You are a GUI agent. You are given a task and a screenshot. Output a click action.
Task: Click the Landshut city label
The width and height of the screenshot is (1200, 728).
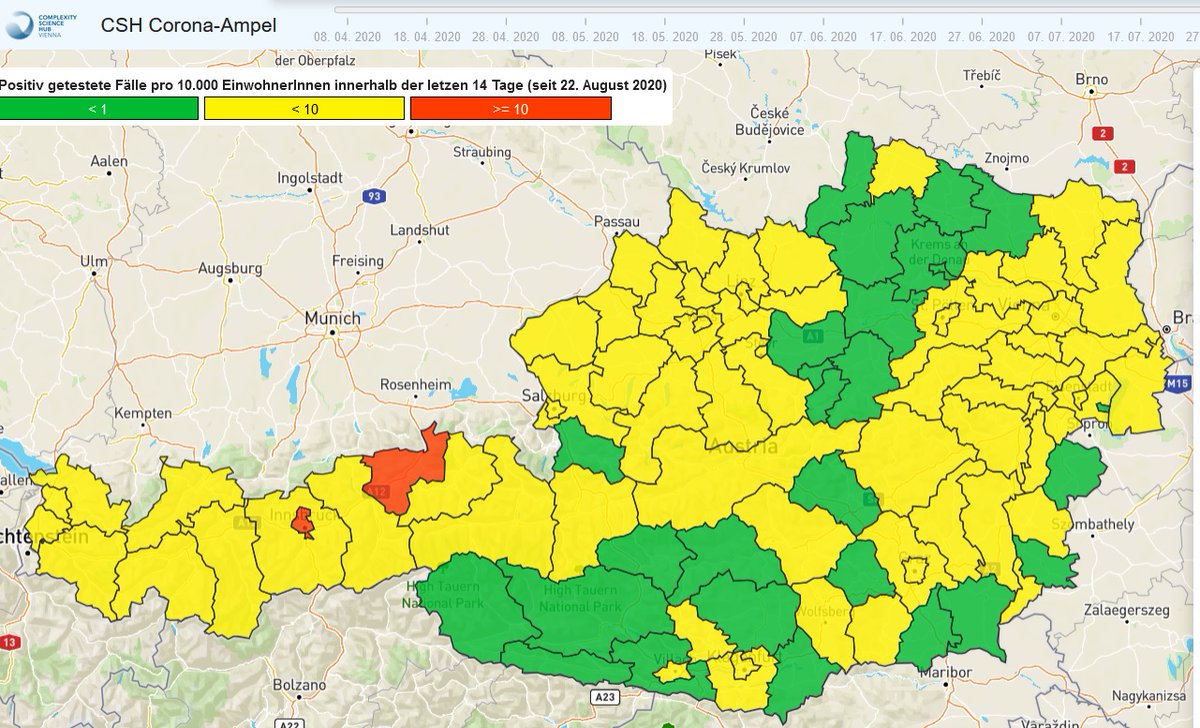pos(418,229)
